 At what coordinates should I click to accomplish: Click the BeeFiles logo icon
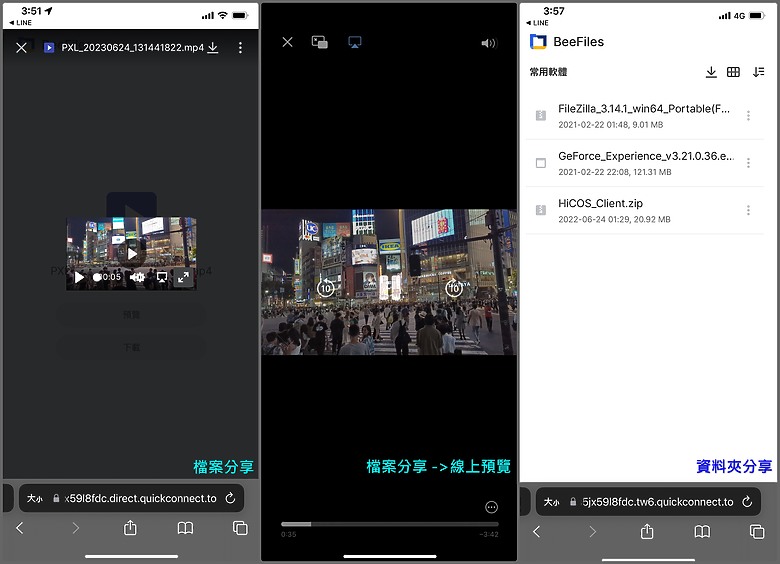coord(538,42)
